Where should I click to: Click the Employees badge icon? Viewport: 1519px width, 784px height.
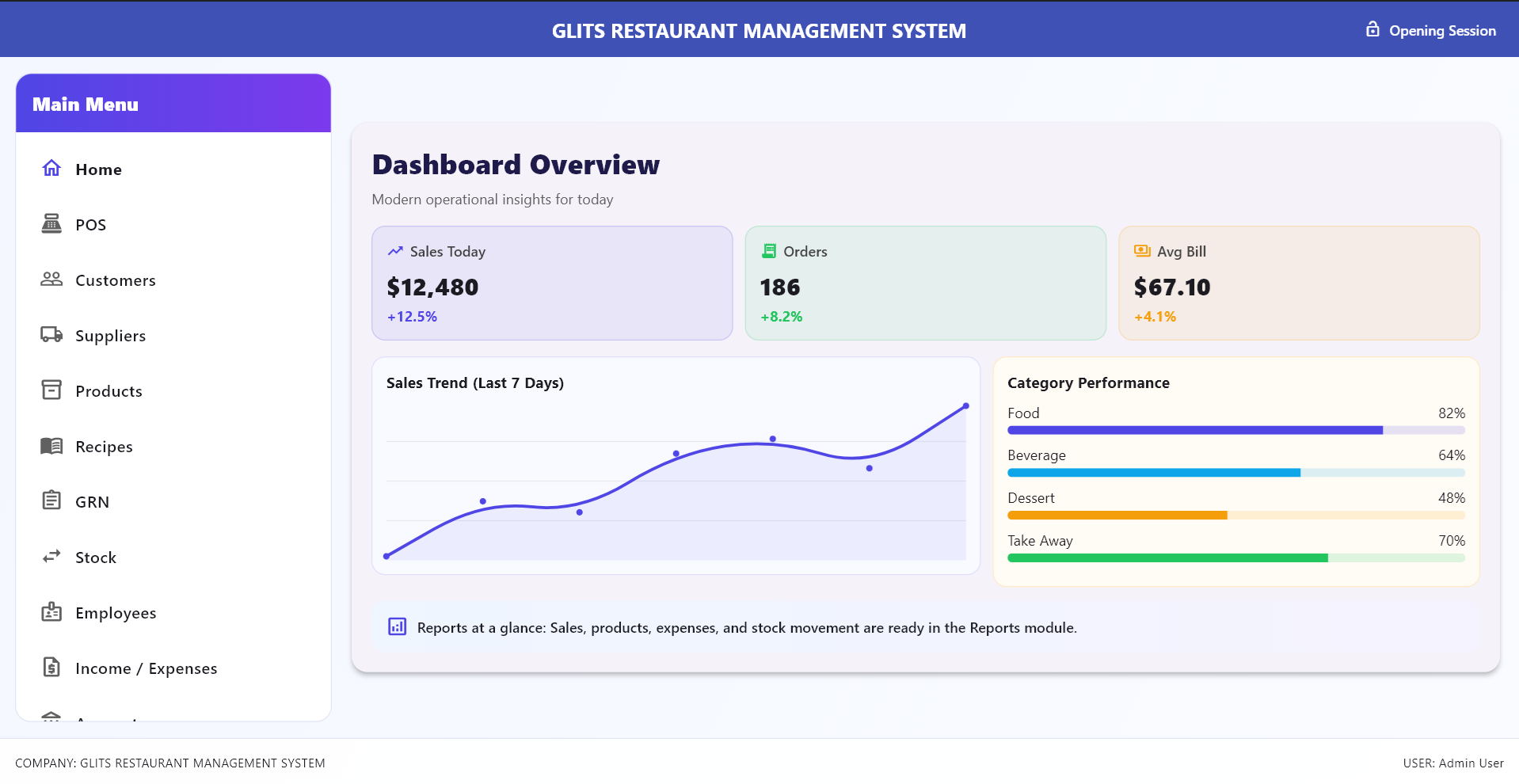point(51,611)
